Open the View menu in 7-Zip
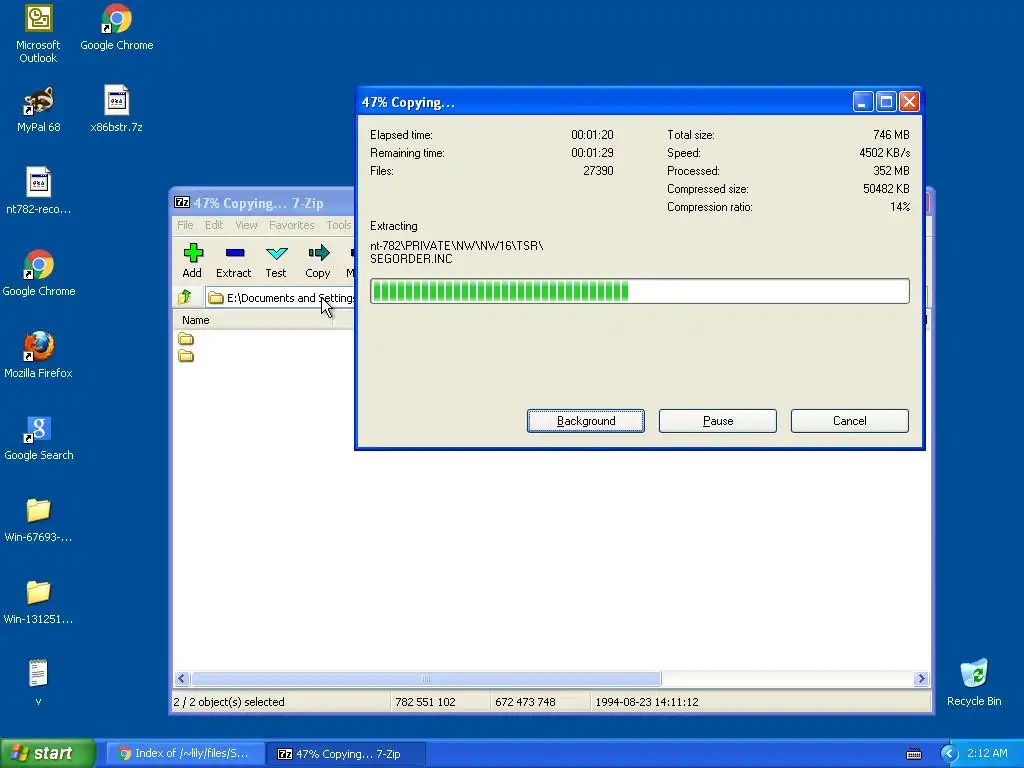 pos(246,225)
